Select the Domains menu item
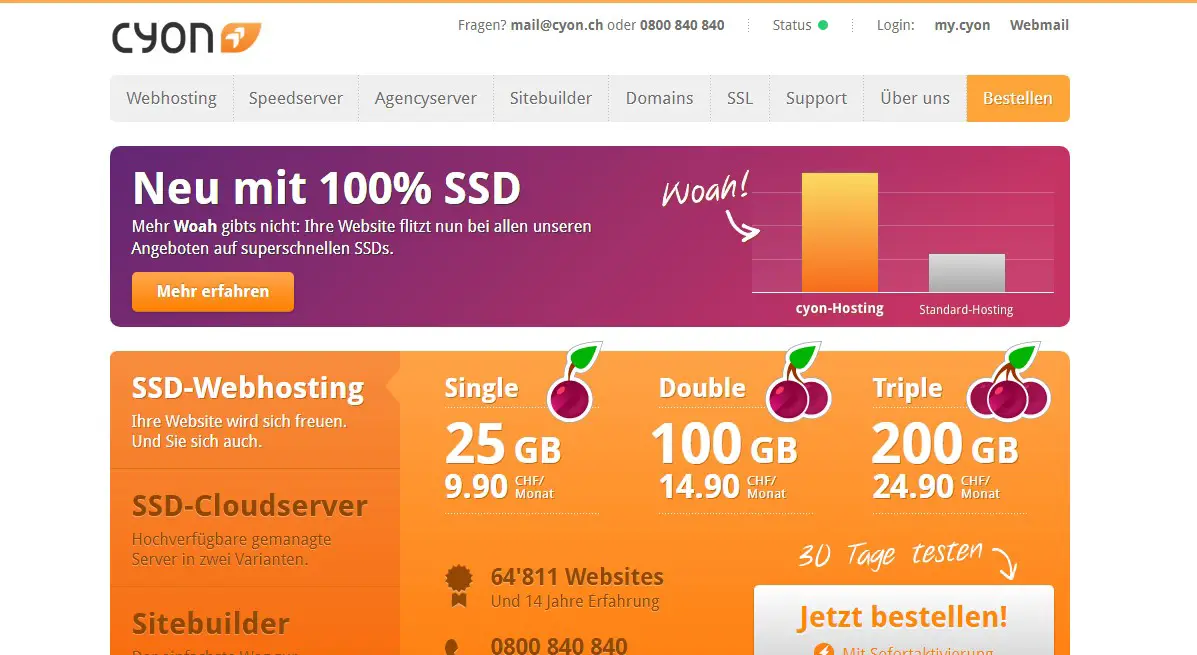Image resolution: width=1197 pixels, height=655 pixels. tap(660, 98)
